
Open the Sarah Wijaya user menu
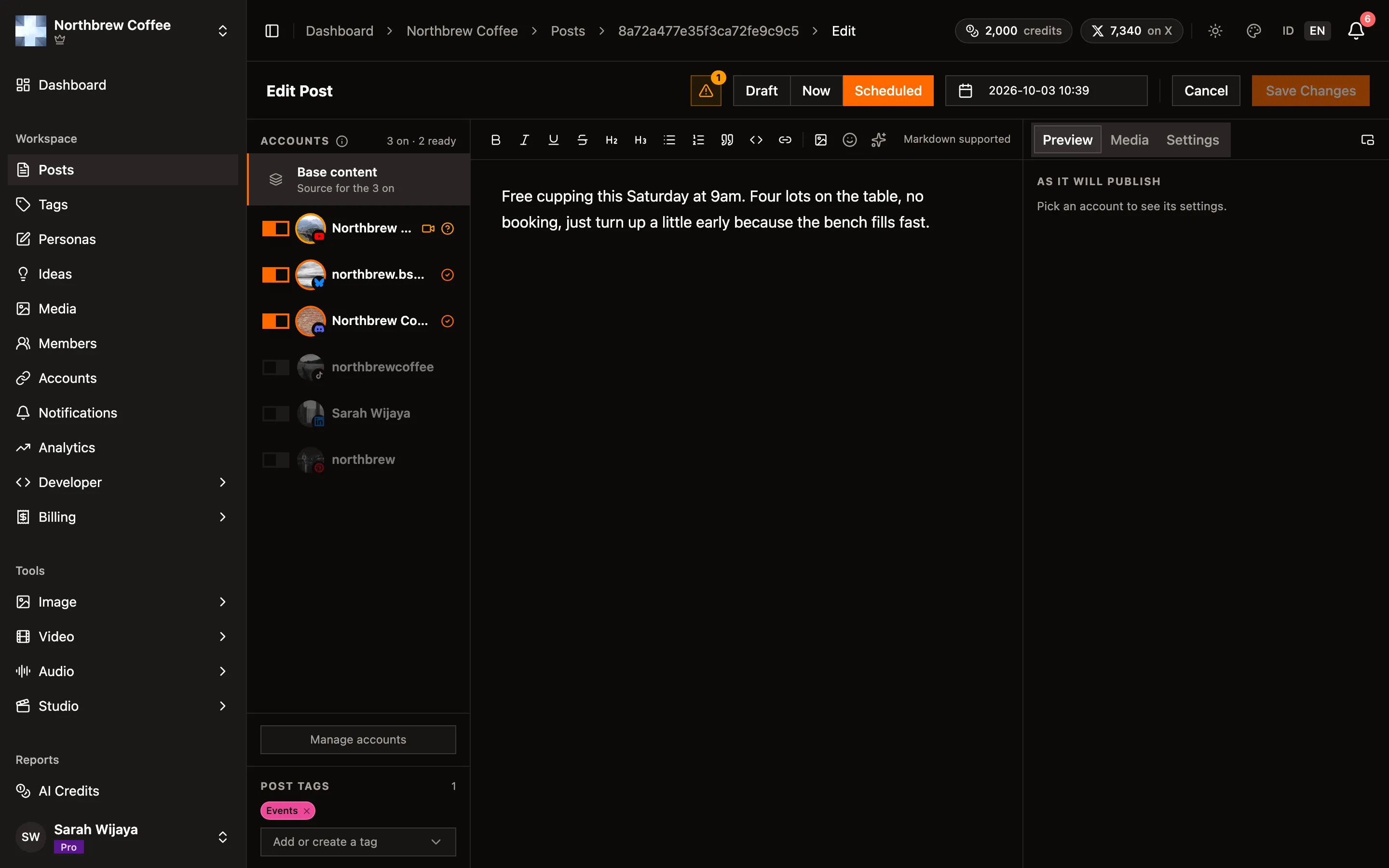point(123,837)
